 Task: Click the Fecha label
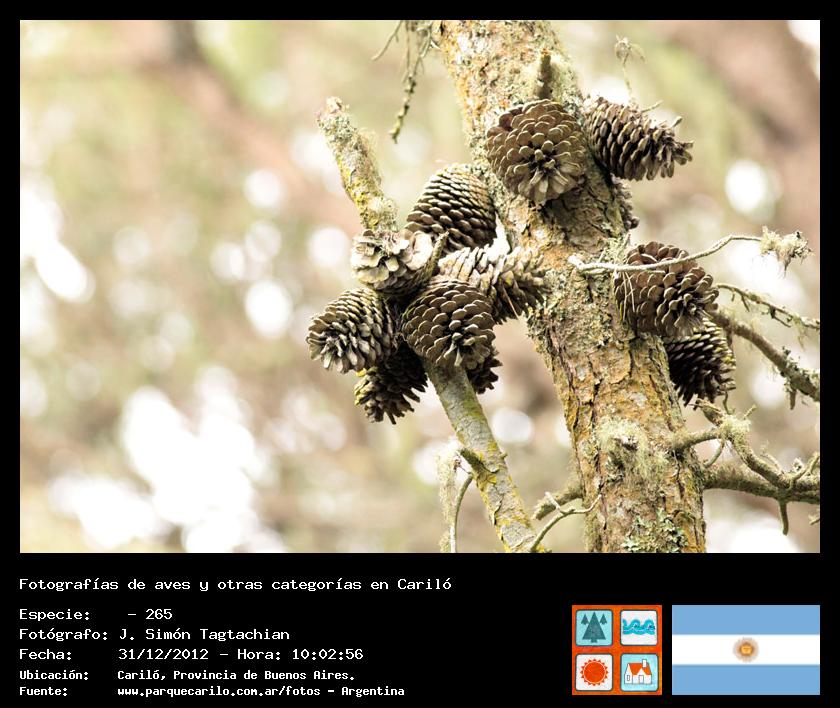point(46,654)
